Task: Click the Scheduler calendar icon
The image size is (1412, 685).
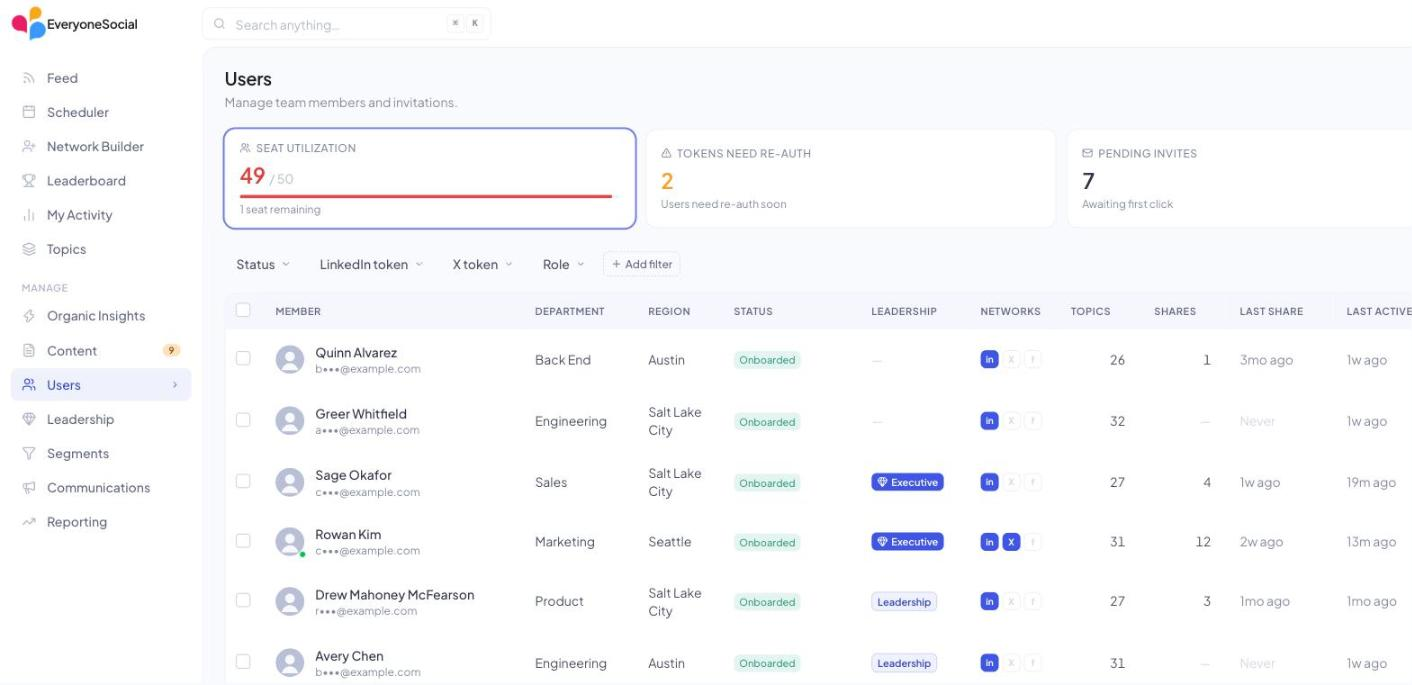Action: pyautogui.click(x=29, y=112)
